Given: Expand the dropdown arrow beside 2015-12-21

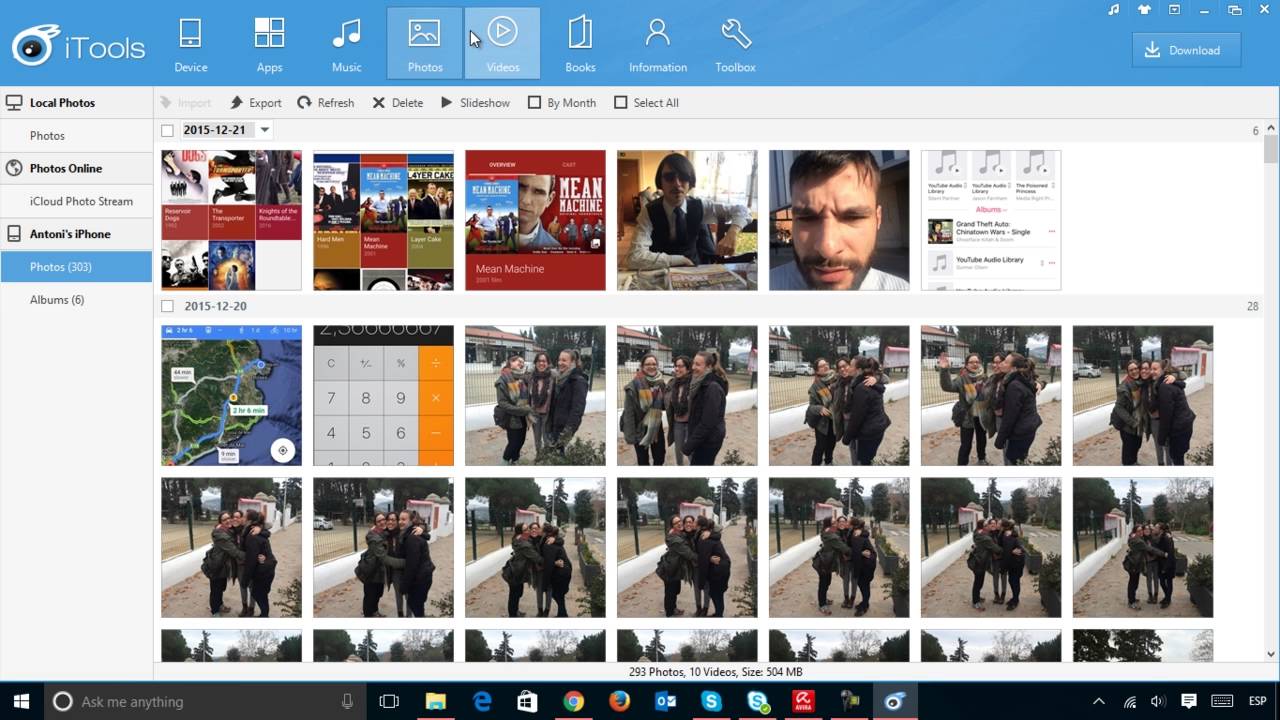Looking at the screenshot, I should (265, 130).
